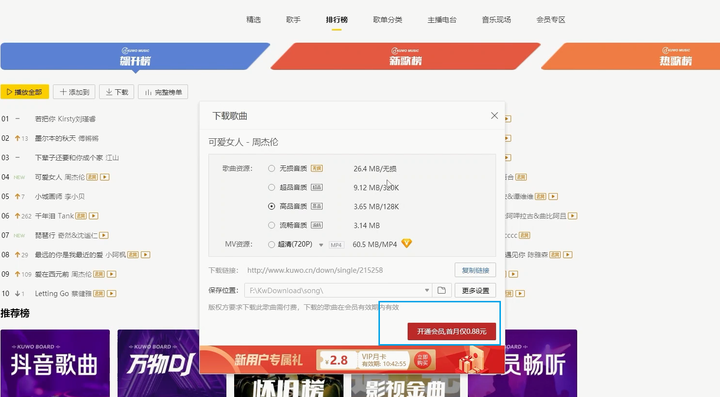The image size is (720, 397).
Task: Click the download link URL text
Action: pyautogui.click(x=315, y=270)
